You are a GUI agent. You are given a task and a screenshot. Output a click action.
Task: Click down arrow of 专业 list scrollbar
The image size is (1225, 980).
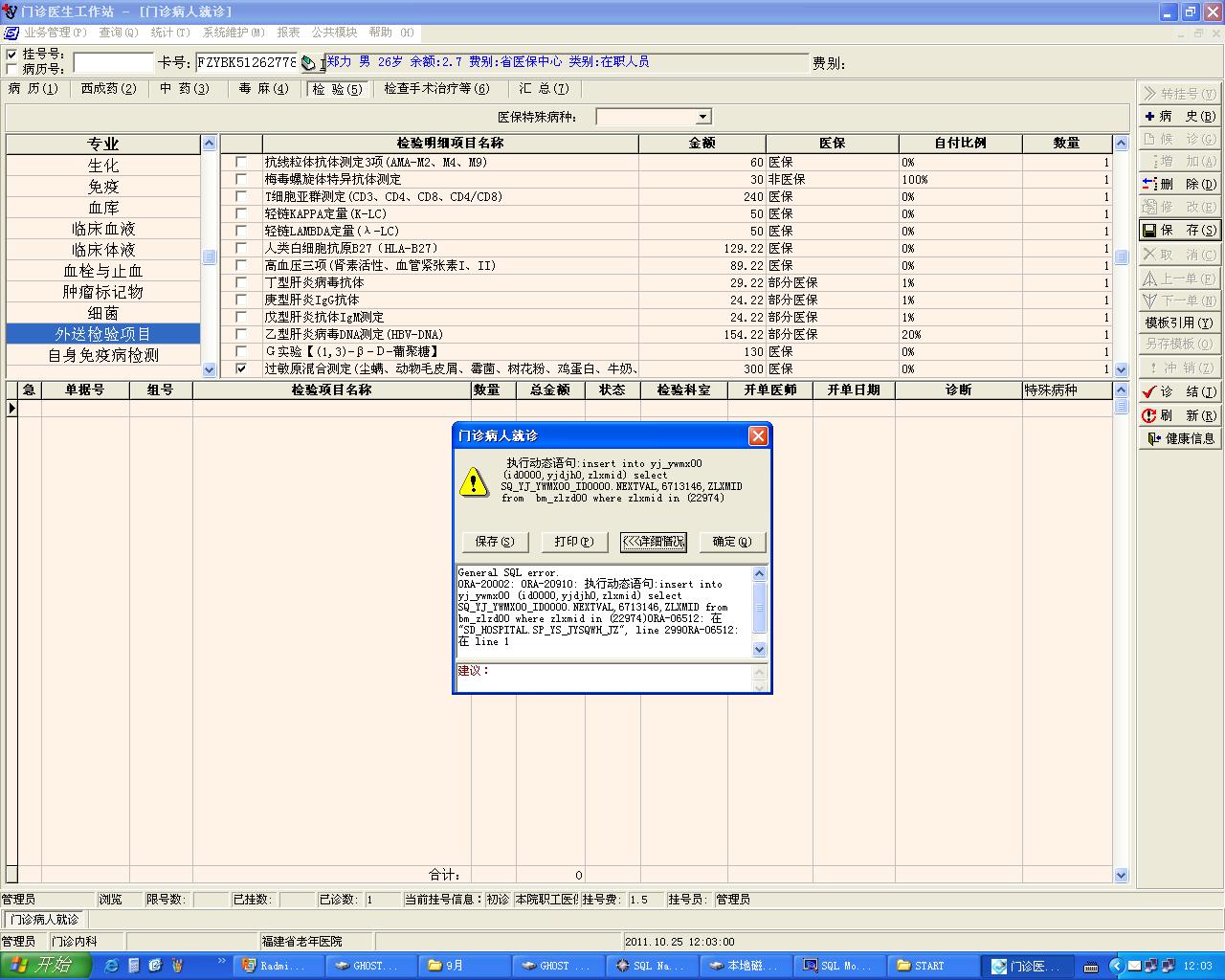[210, 369]
